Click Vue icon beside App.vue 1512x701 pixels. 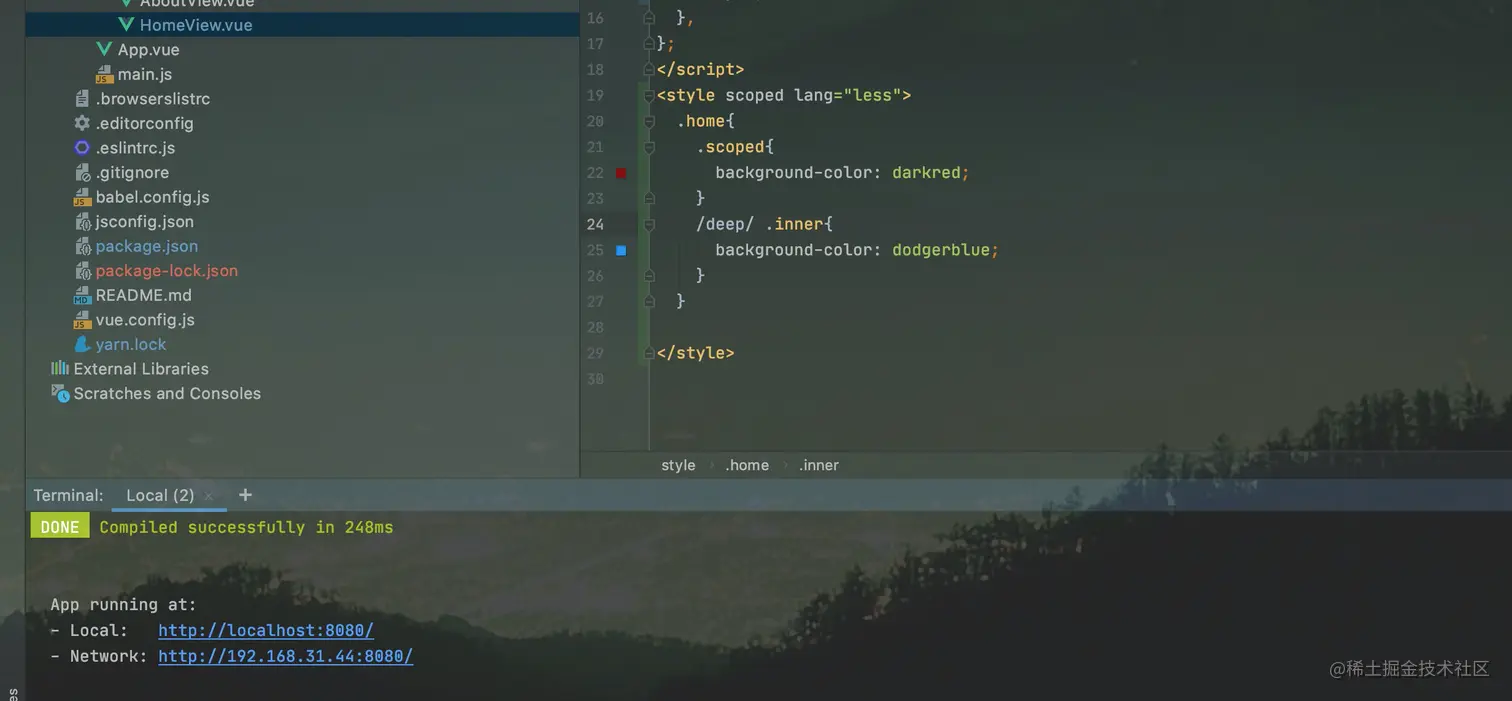[x=104, y=49]
